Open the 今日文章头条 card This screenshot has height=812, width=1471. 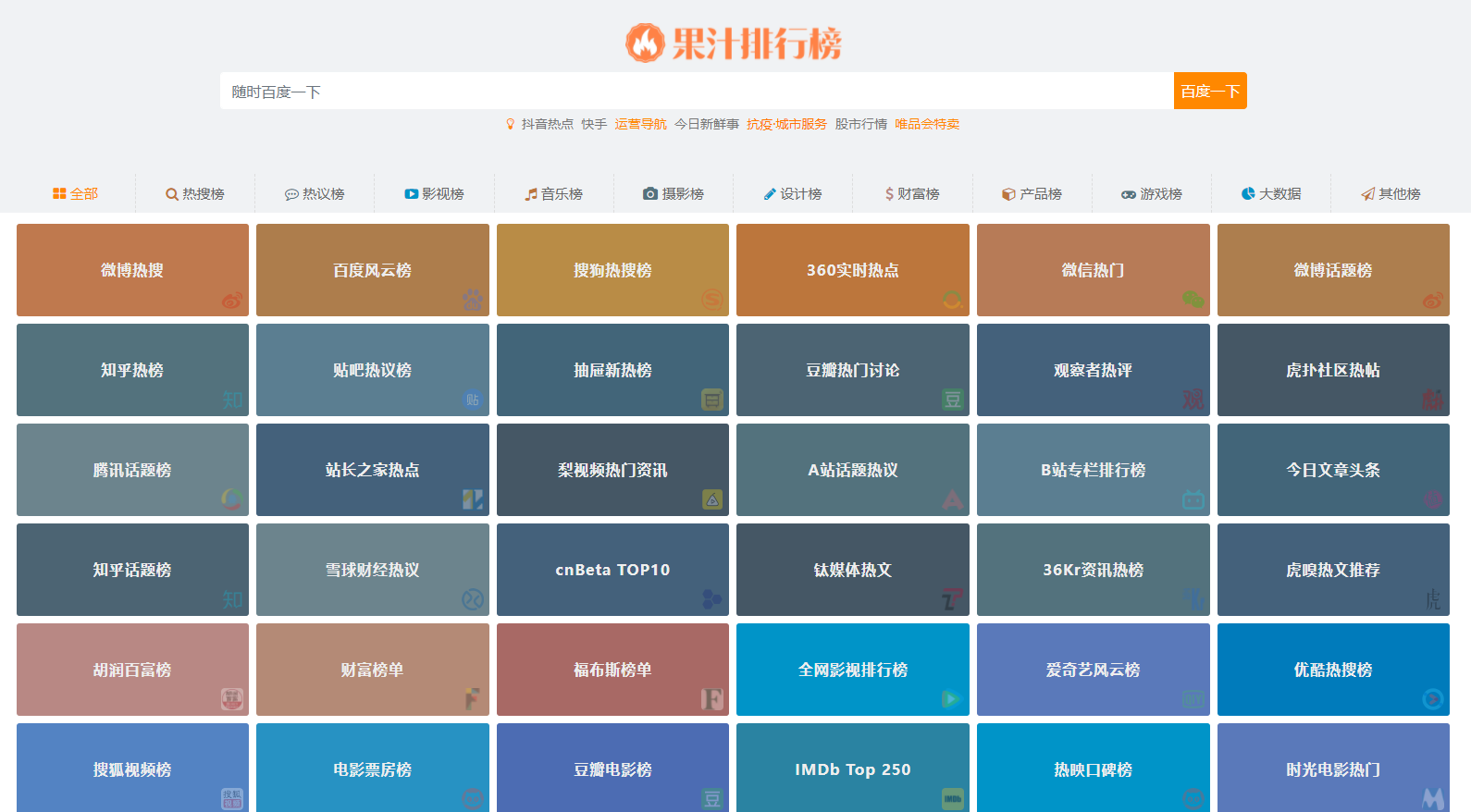click(1333, 470)
